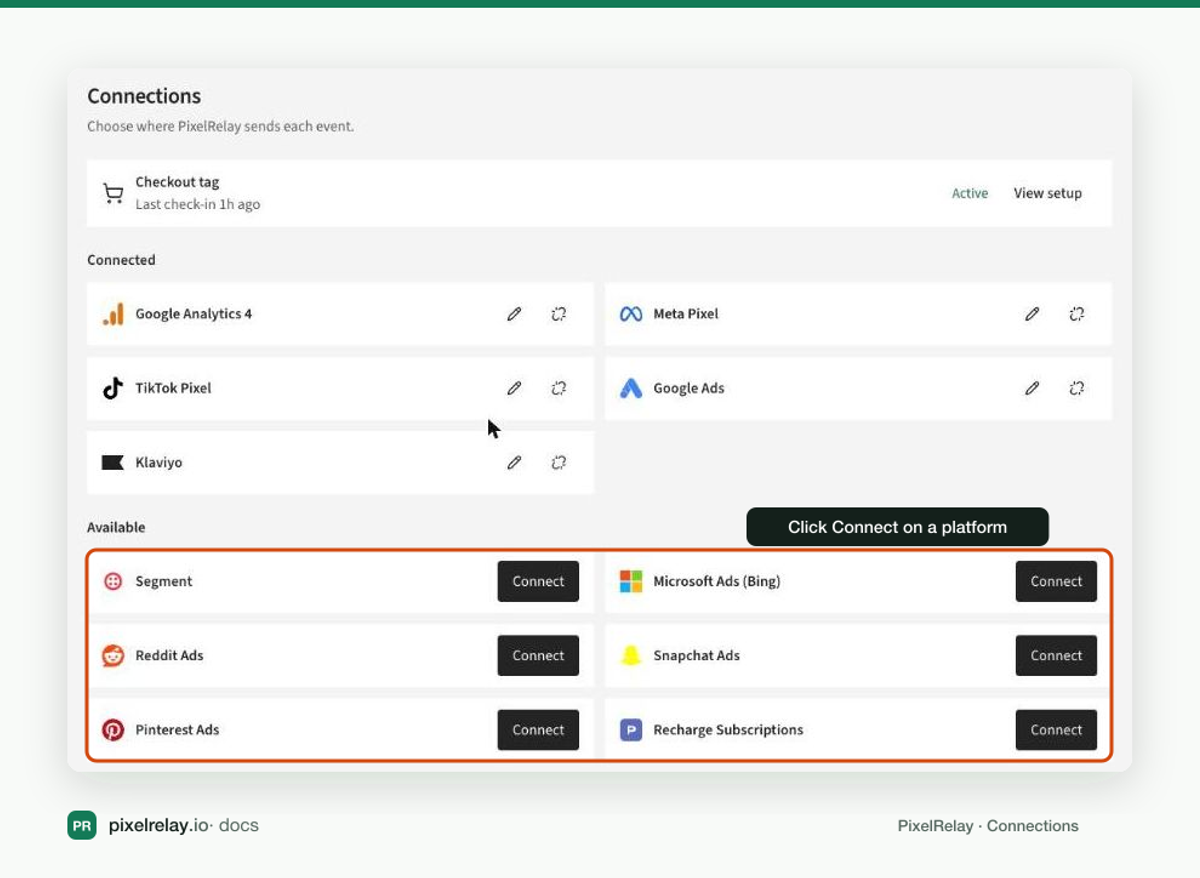Screen dimensions: 1200x878
Task: Click the Connections heading
Action: (144, 96)
